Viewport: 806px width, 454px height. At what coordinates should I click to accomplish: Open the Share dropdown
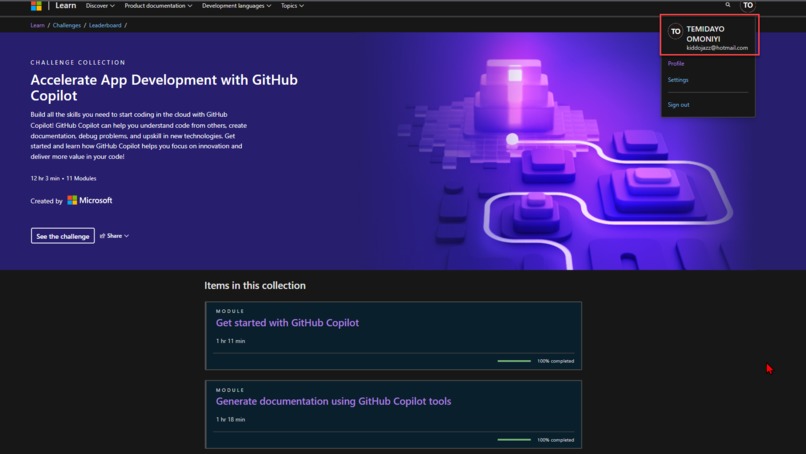pyautogui.click(x=114, y=235)
